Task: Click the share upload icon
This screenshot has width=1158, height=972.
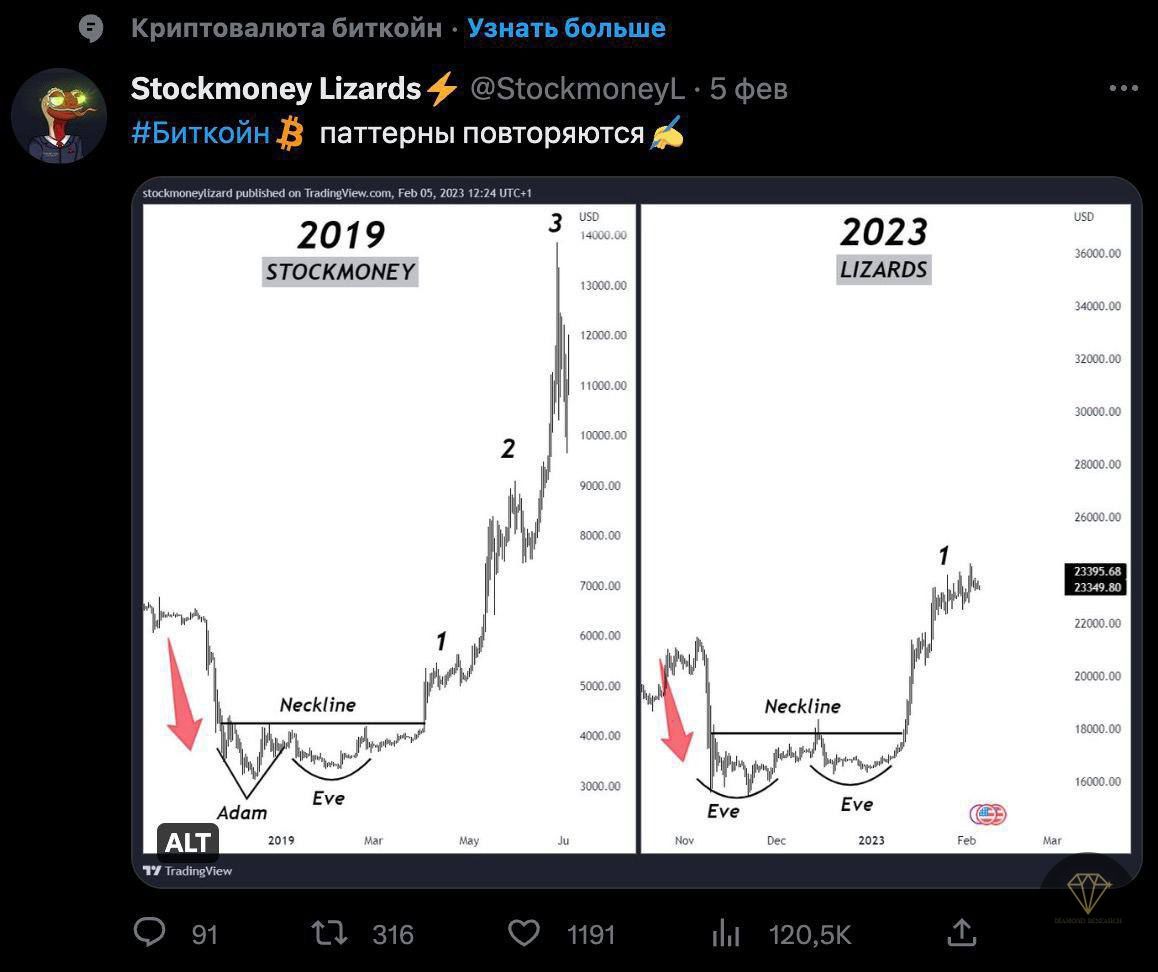Action: click(x=961, y=932)
